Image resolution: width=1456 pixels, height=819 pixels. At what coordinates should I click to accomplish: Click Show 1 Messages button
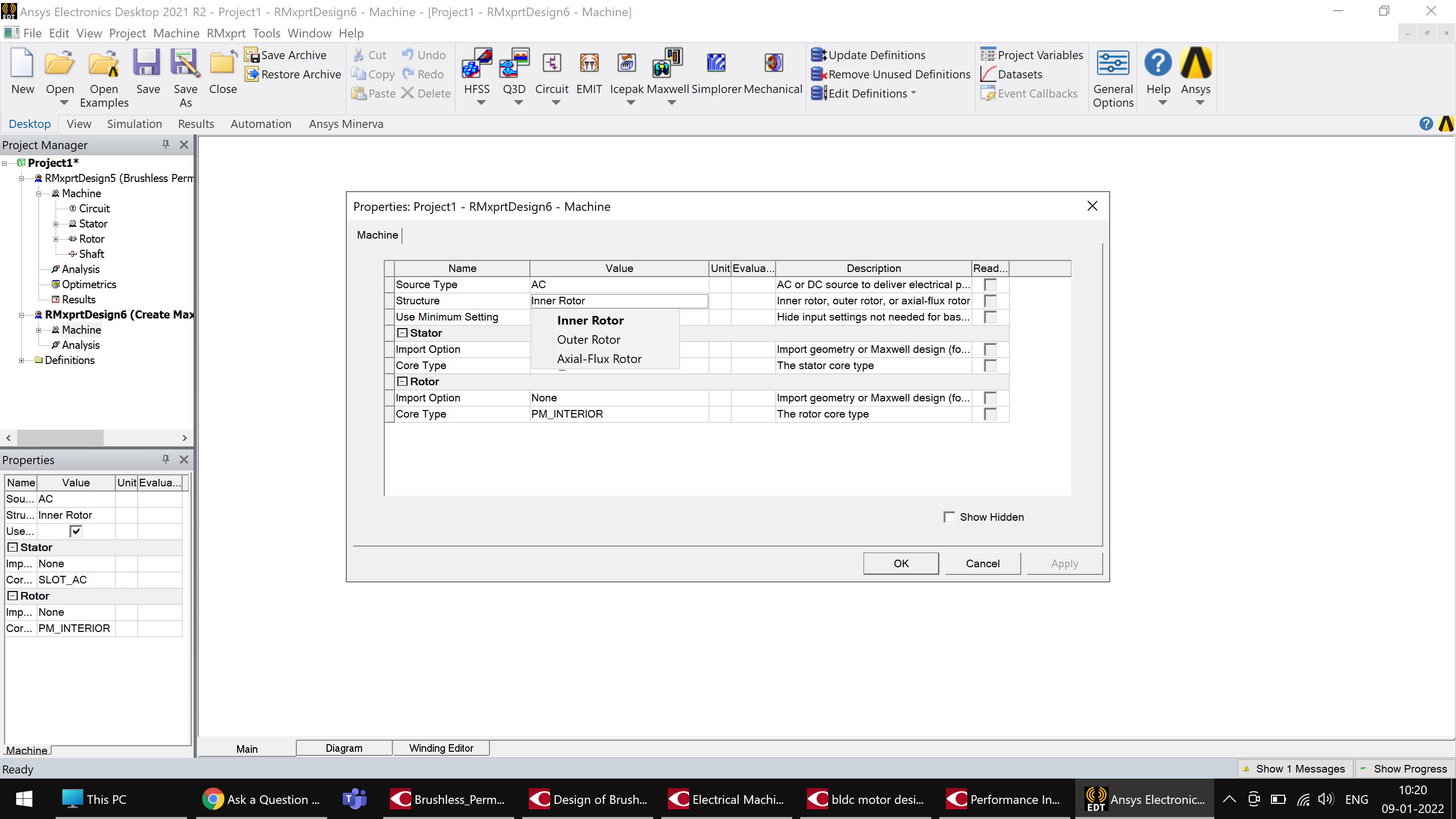[x=1294, y=768]
